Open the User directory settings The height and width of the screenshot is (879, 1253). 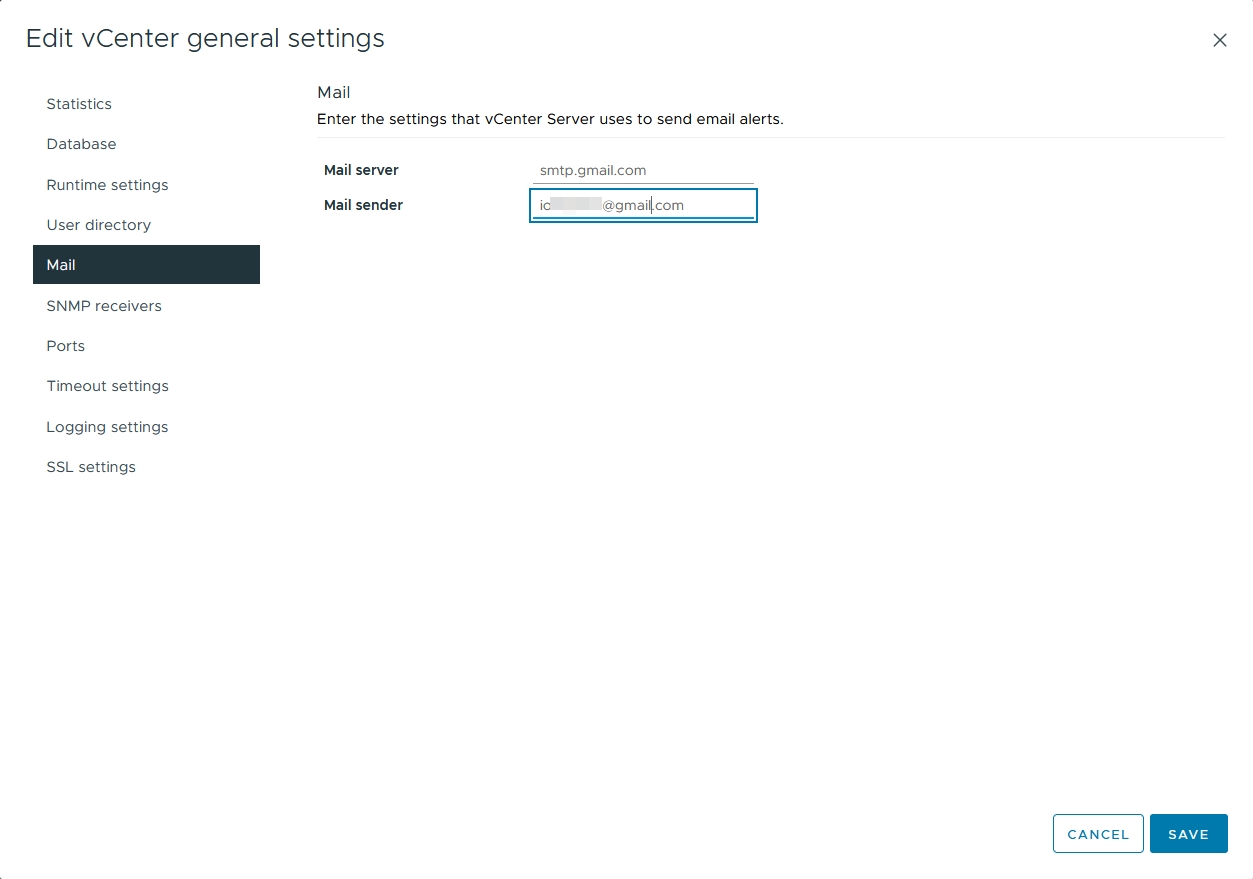(98, 225)
